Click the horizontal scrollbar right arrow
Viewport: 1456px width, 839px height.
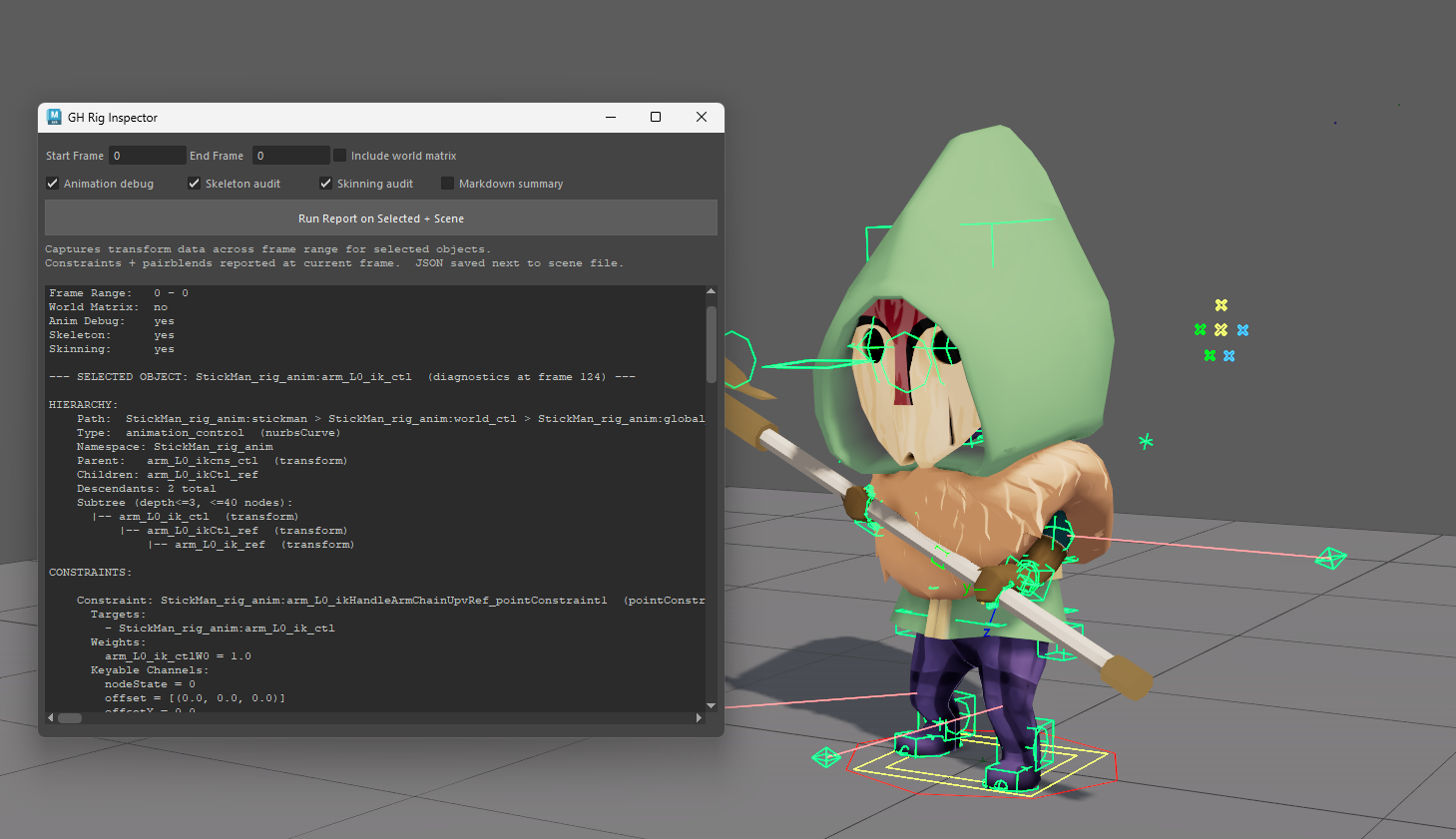(x=699, y=717)
